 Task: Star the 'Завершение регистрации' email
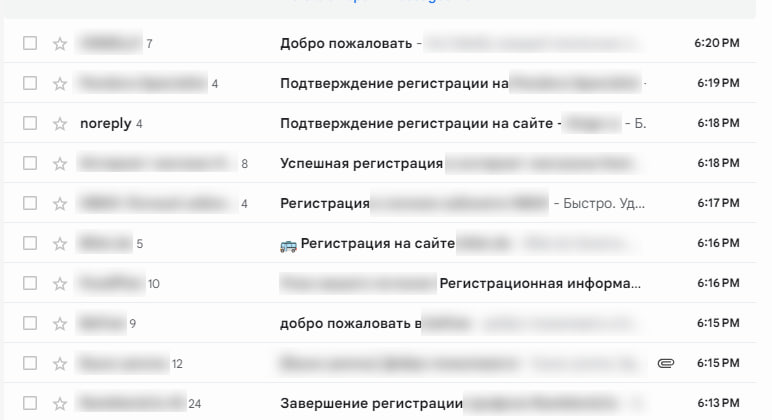click(x=60, y=404)
